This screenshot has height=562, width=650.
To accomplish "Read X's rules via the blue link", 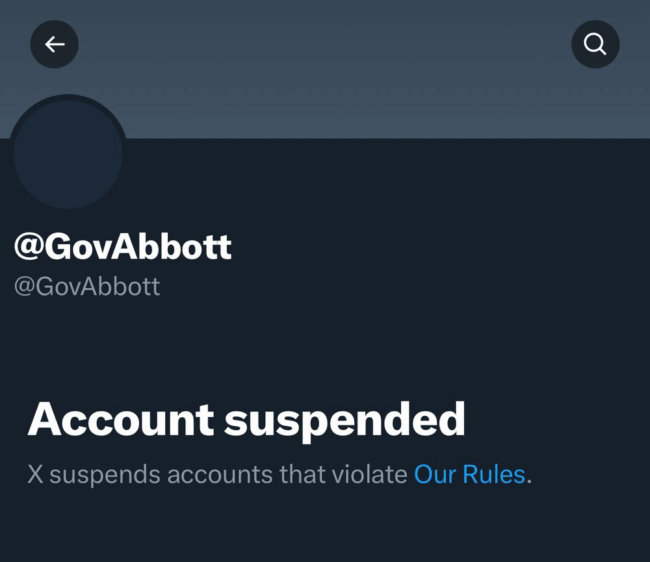I will coord(470,474).
